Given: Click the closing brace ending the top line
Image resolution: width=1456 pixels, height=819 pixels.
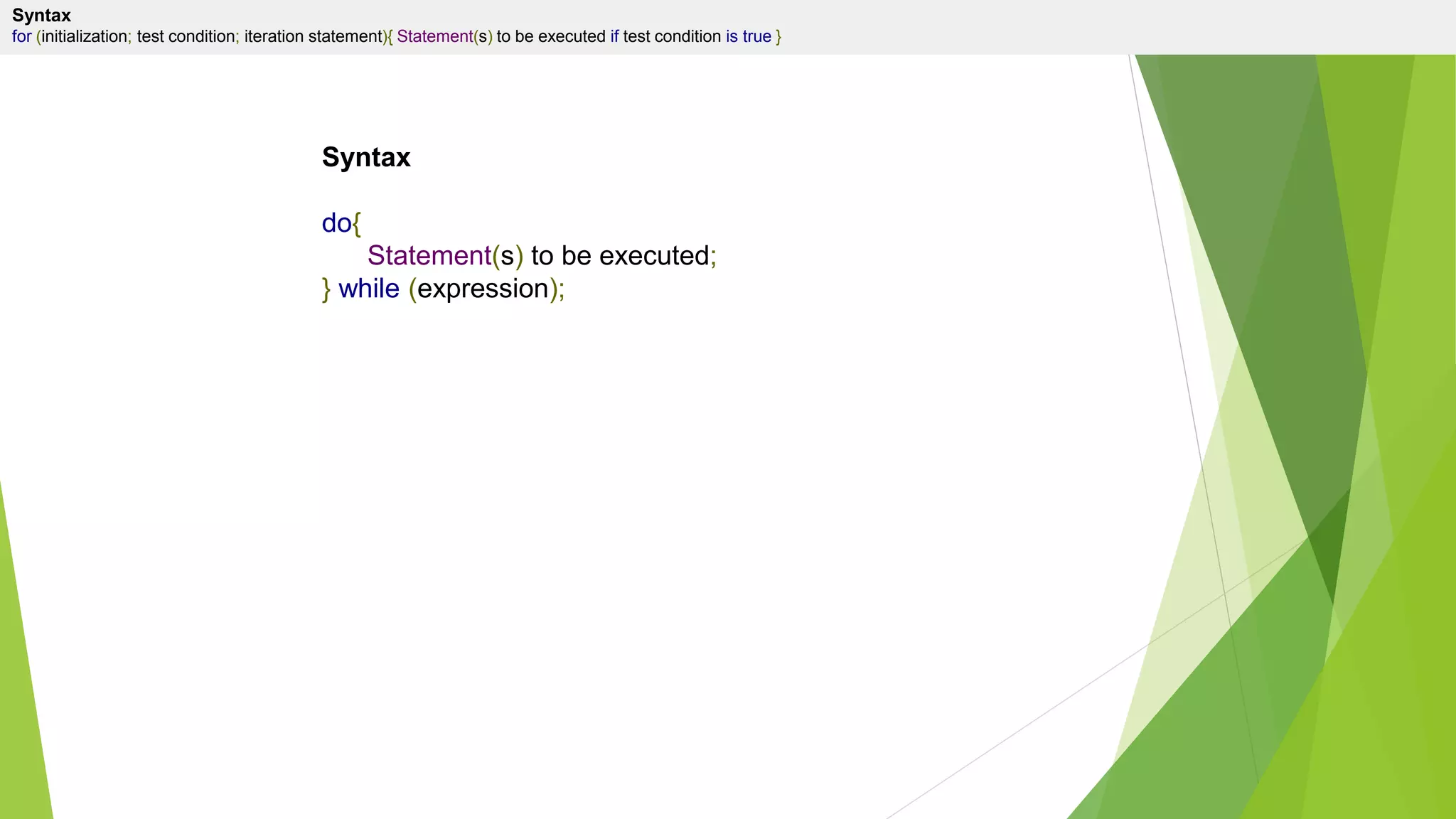Looking at the screenshot, I should (778, 37).
